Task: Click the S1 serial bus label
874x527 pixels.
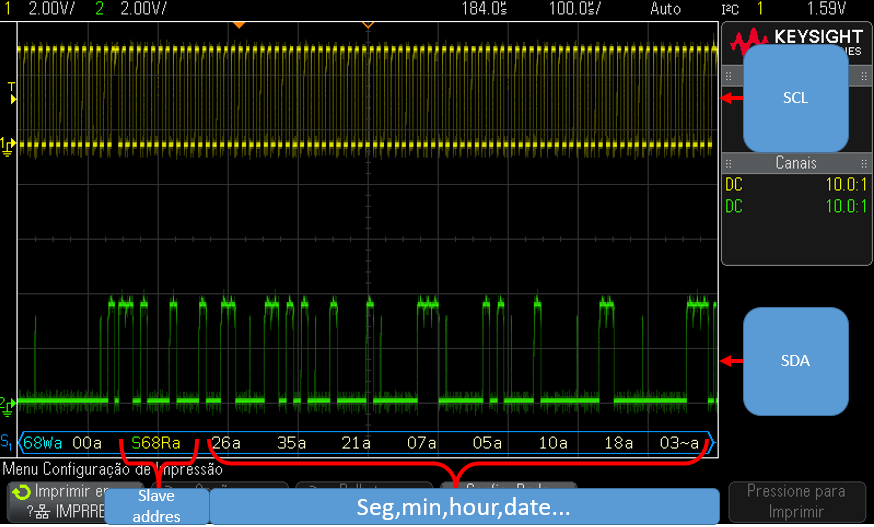Action: [7, 442]
